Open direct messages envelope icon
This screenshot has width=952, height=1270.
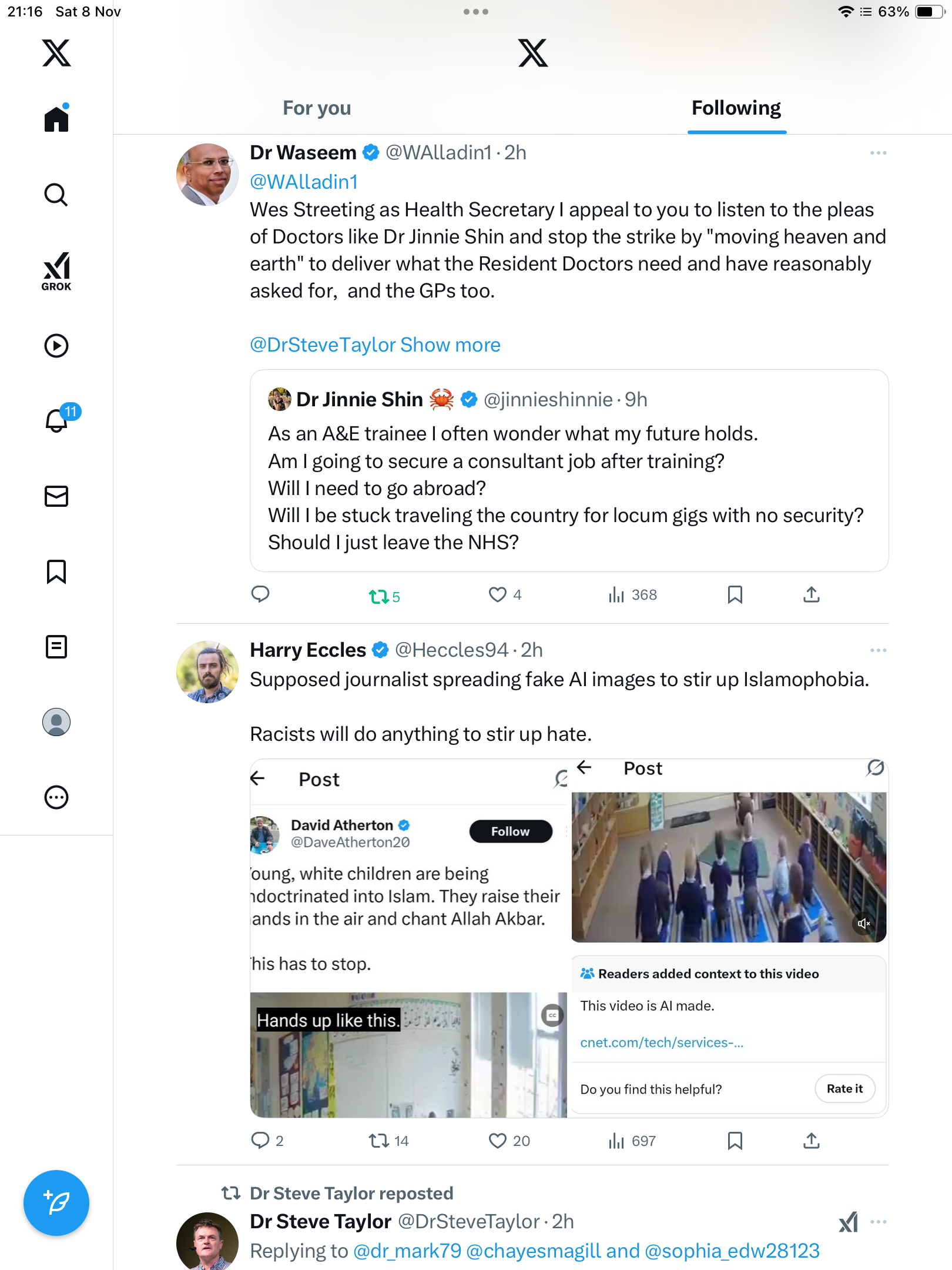click(x=56, y=496)
